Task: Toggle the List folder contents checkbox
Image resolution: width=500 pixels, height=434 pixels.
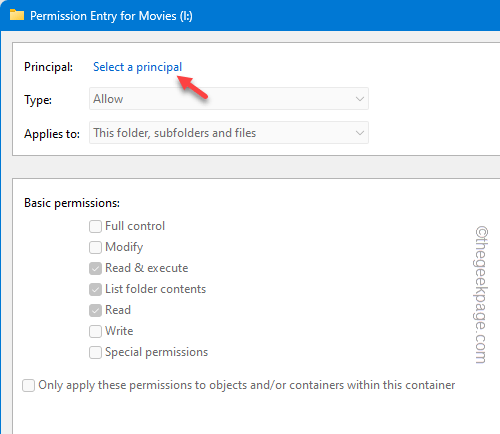Action: point(95,289)
